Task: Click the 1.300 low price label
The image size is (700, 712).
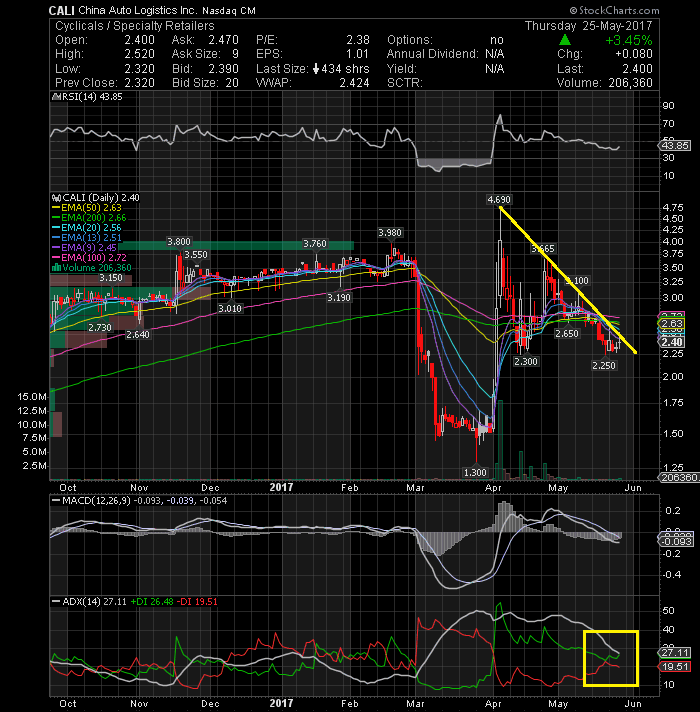Action: click(475, 473)
